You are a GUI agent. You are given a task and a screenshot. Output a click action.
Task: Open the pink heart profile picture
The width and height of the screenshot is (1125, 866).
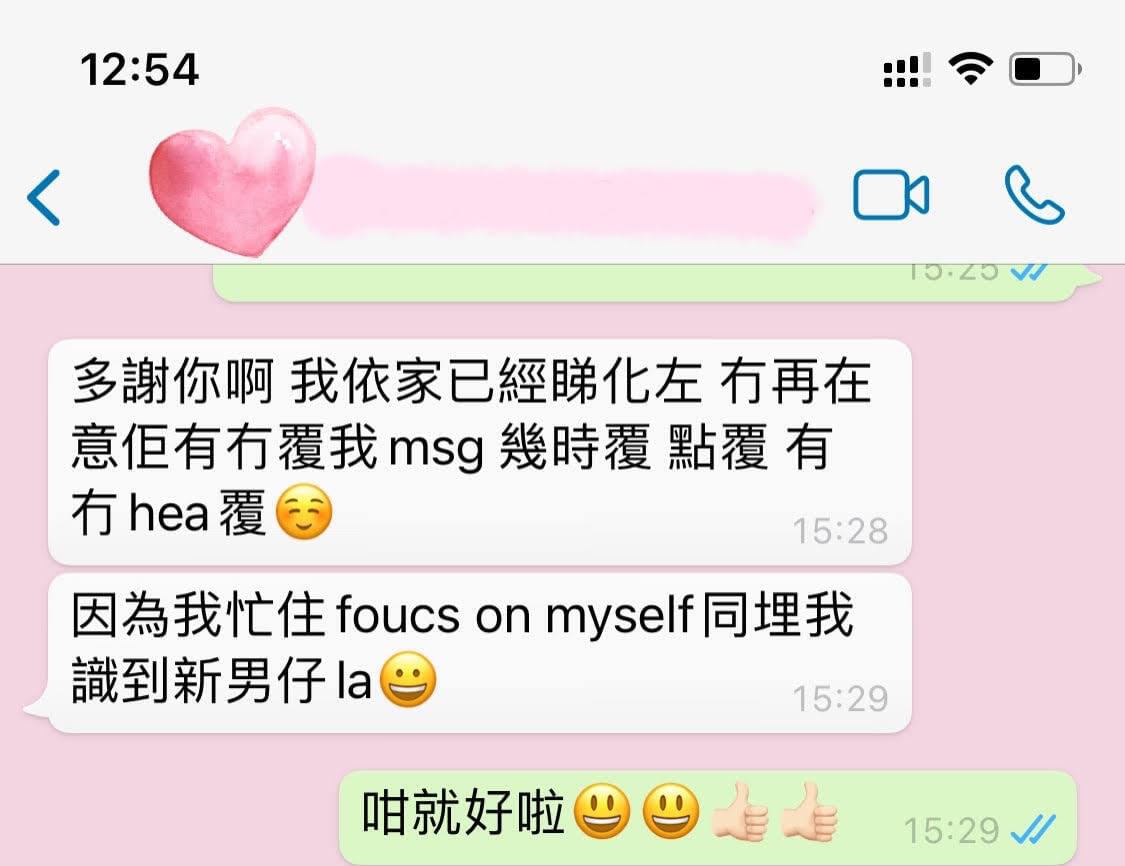click(232, 182)
